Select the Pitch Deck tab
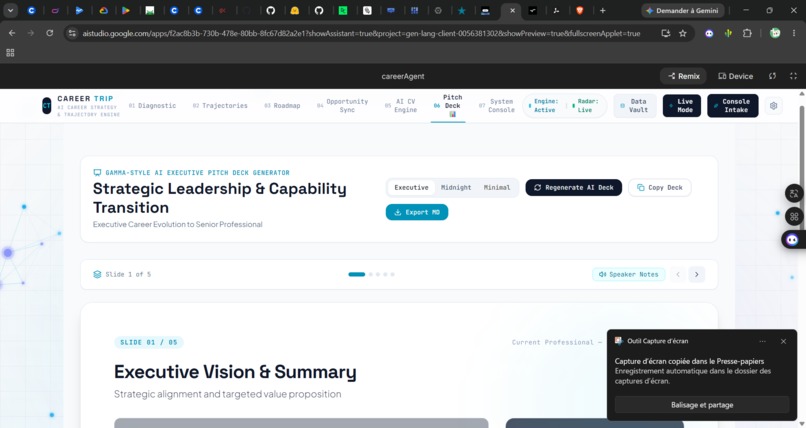This screenshot has height=428, width=806. (448, 106)
